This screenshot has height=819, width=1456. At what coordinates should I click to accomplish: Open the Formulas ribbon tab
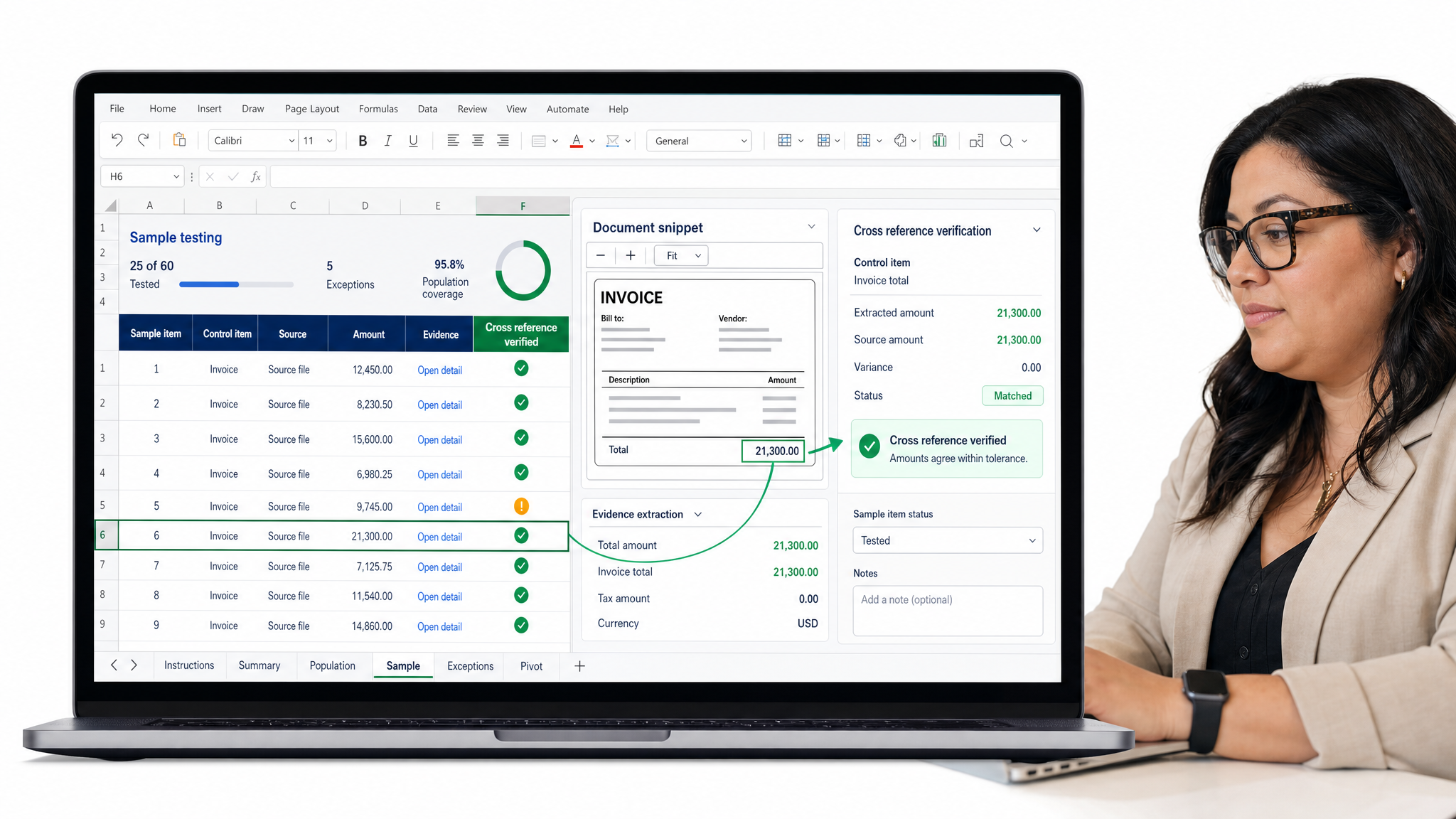tap(378, 109)
